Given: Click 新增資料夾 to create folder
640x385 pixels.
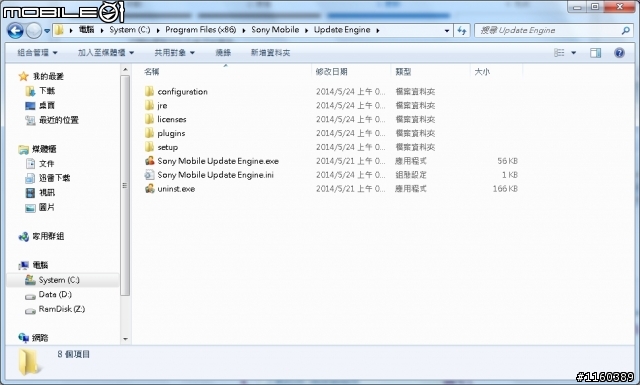Looking at the screenshot, I should (x=270, y=53).
